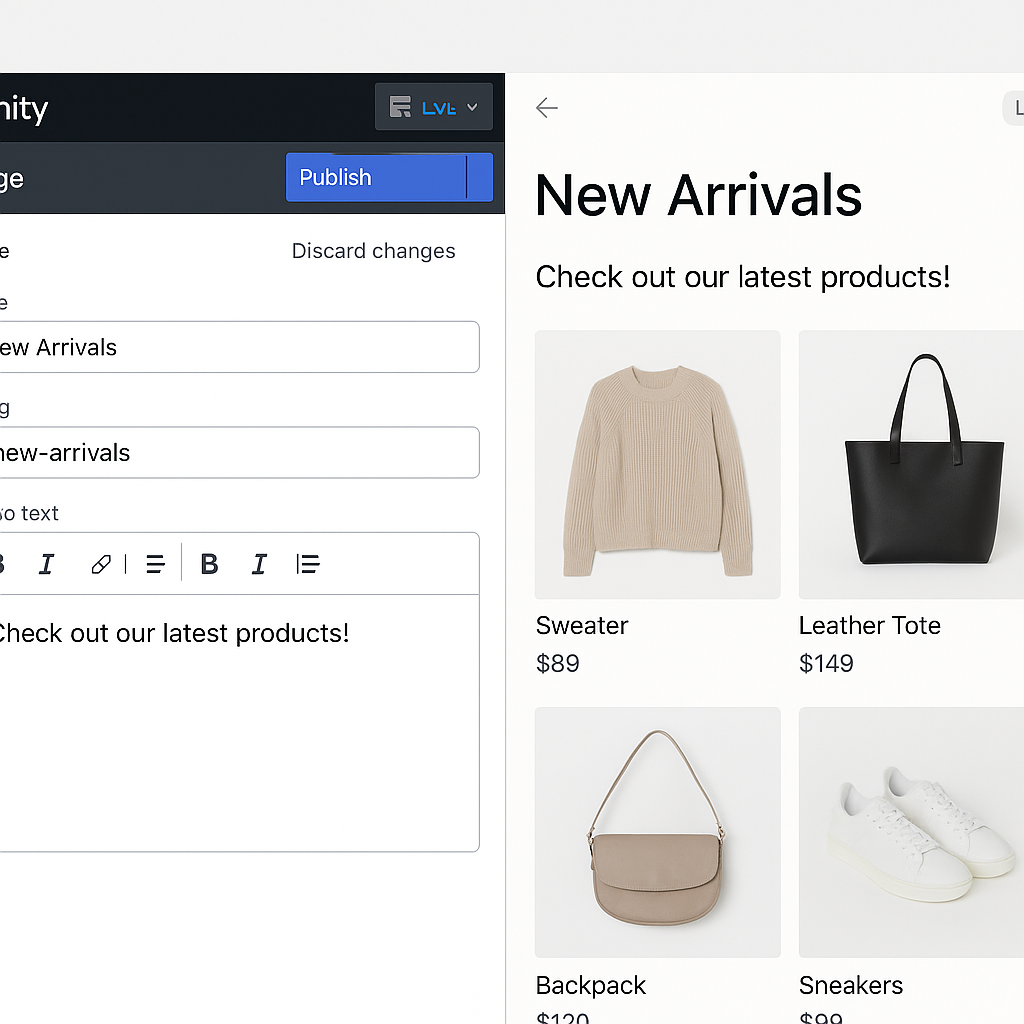The height and width of the screenshot is (1024, 1024).
Task: Toggle the italic icon near the link tool
Action: (x=46, y=564)
